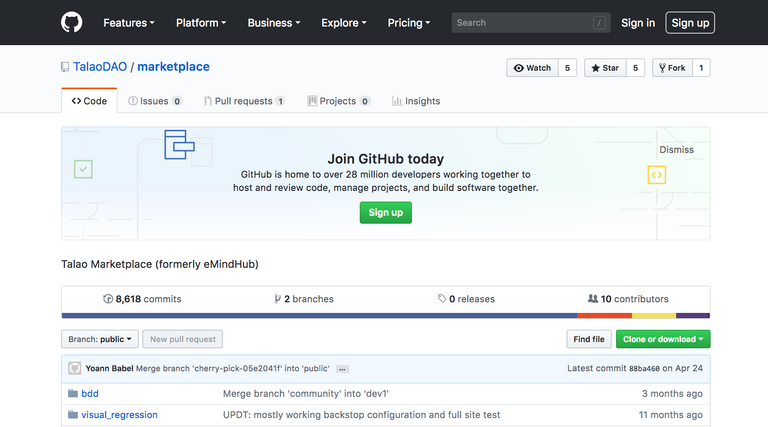Viewport: 768px width, 427px height.
Task: Open Yoann Babel author link
Action: point(109,368)
